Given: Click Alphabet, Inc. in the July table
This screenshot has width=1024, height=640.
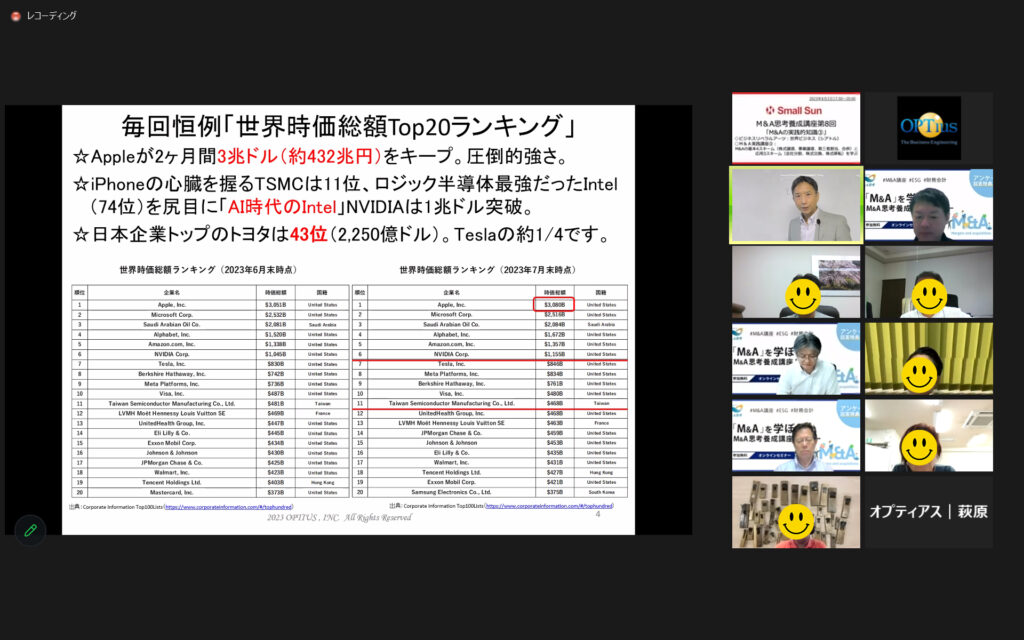Looking at the screenshot, I should pyautogui.click(x=451, y=334).
